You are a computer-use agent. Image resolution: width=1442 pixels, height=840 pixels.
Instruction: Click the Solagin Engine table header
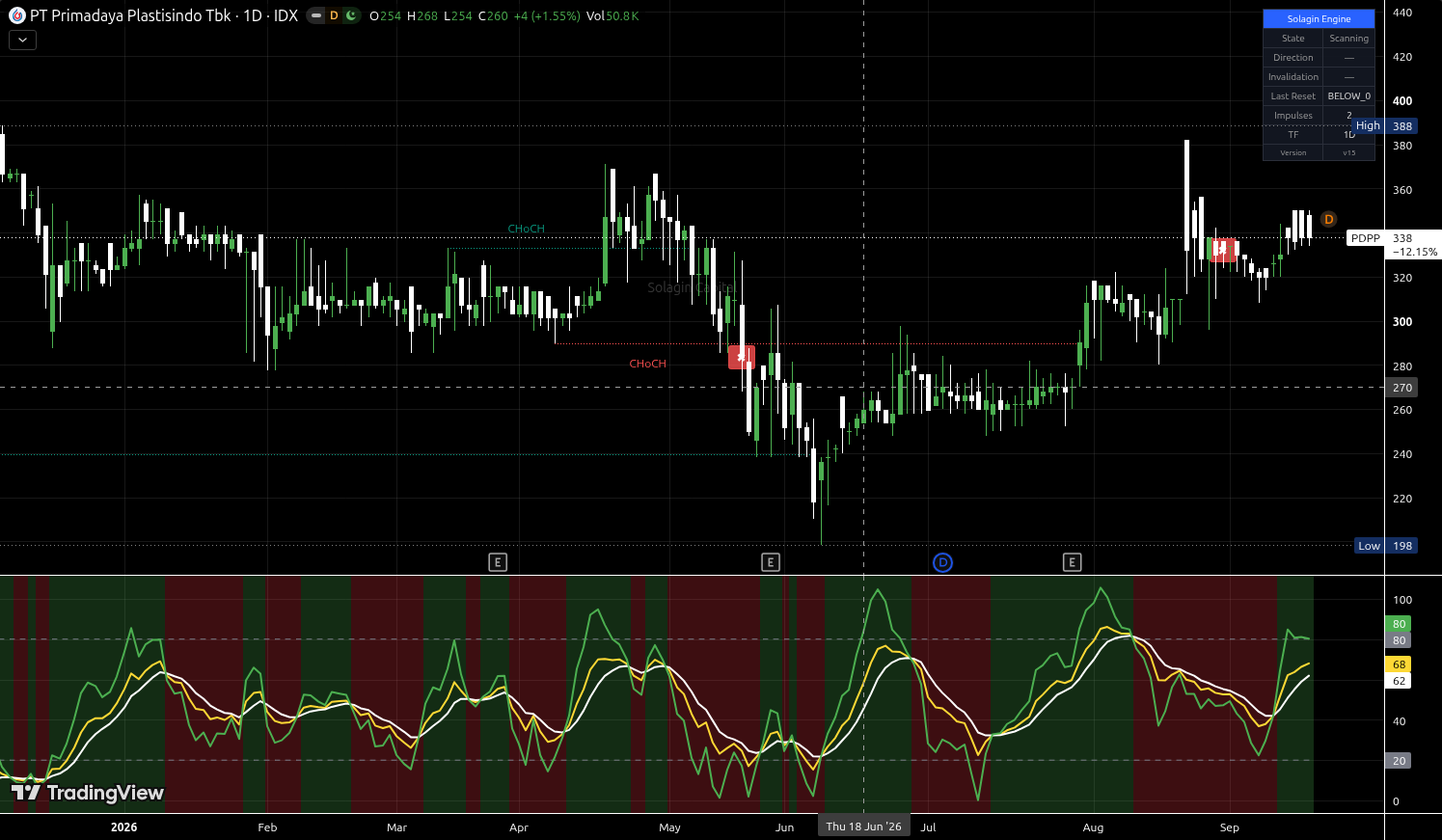point(1319,19)
